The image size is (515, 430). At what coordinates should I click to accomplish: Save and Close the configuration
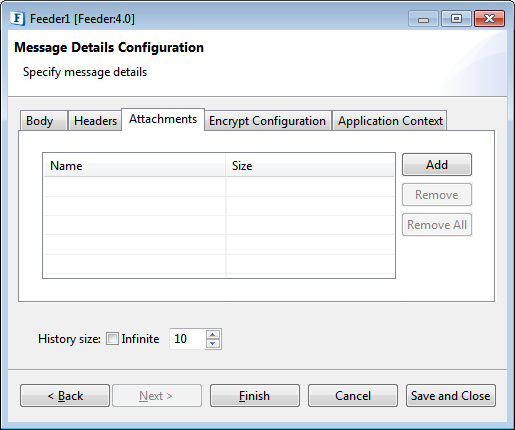451,396
